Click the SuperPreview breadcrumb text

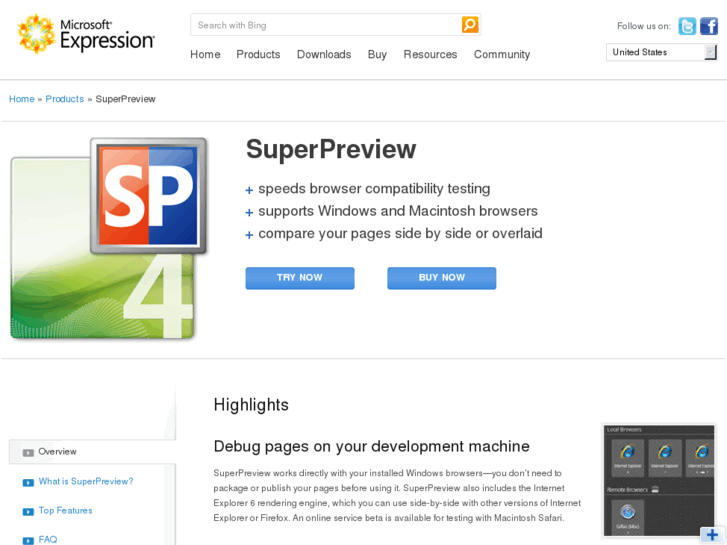coord(125,99)
